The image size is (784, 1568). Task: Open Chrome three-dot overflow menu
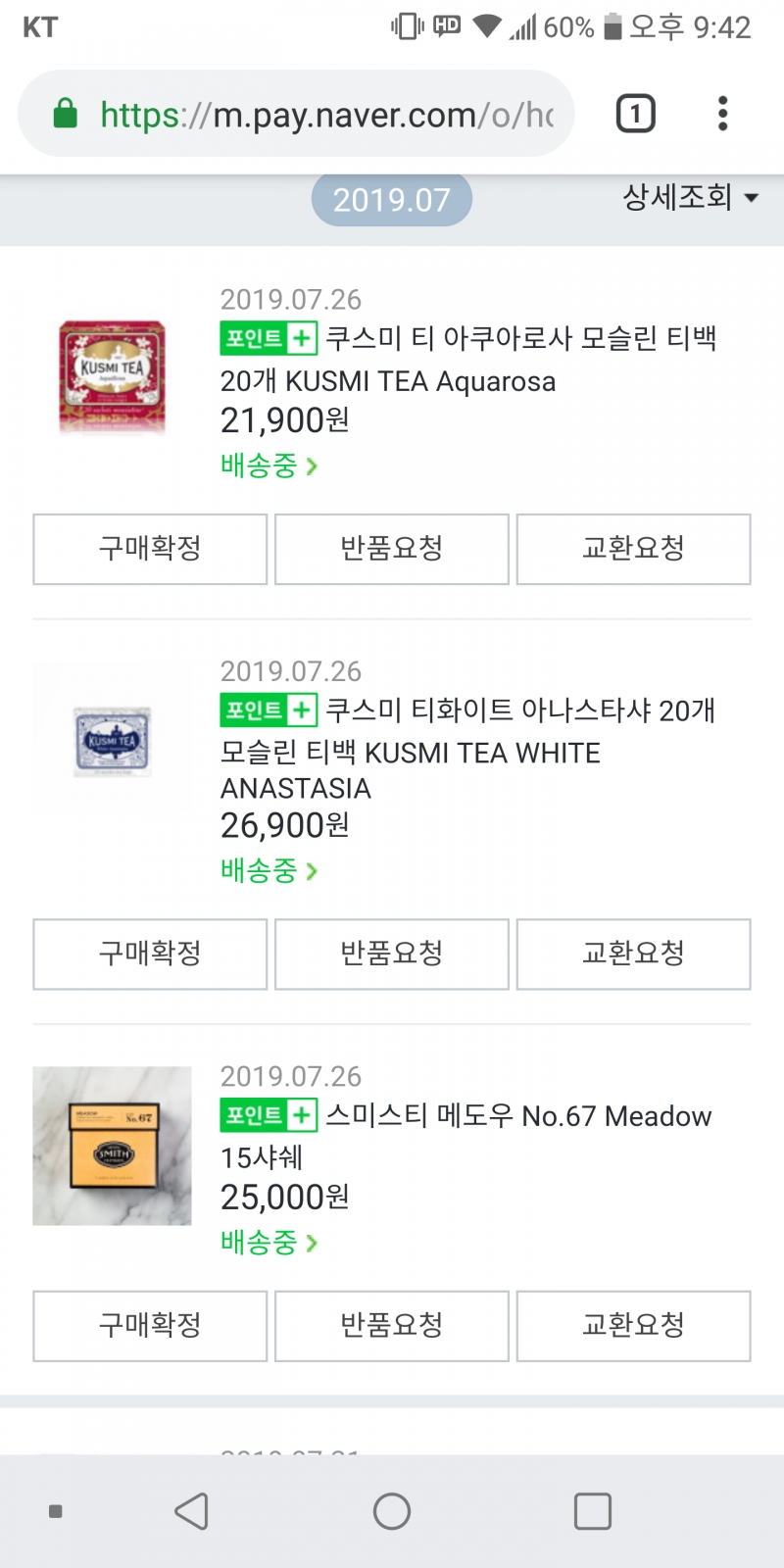click(x=722, y=114)
